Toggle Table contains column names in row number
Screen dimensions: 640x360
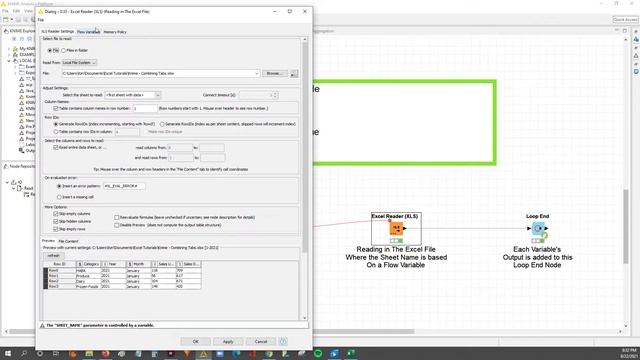coord(56,108)
